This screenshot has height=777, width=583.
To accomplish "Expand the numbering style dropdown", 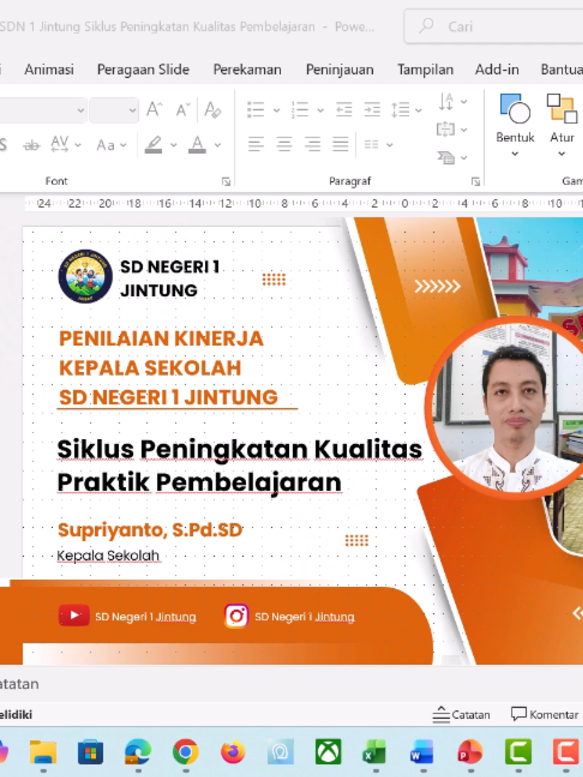I will [x=320, y=110].
